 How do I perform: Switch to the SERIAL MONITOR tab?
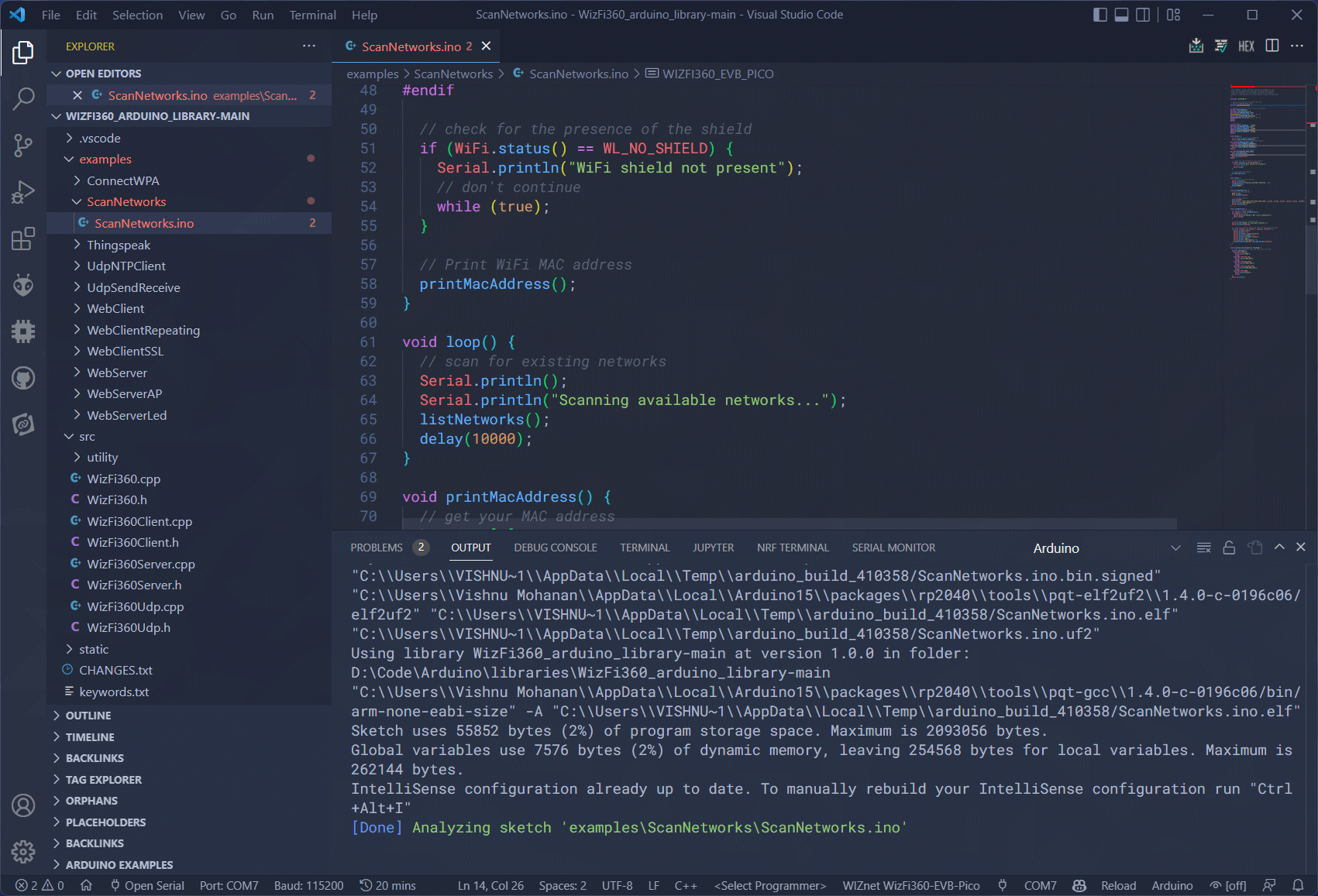[893, 548]
